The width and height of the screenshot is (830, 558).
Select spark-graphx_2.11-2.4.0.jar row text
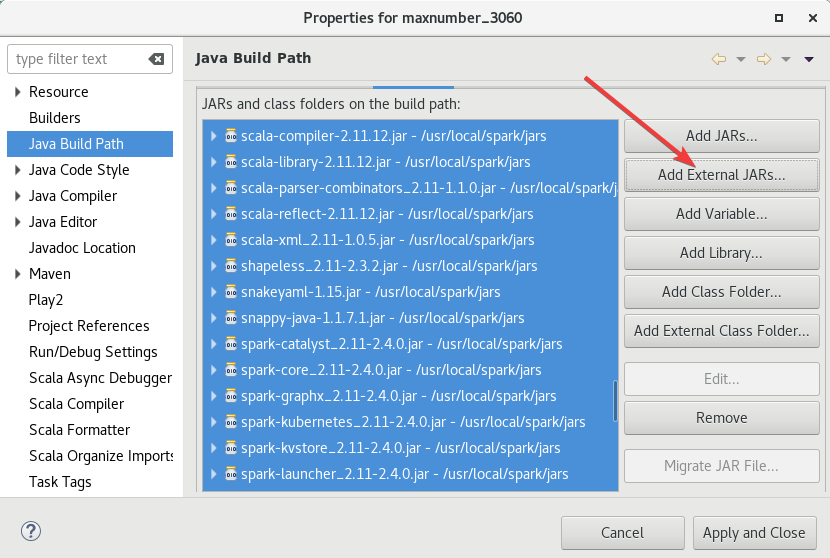[x=399, y=395]
